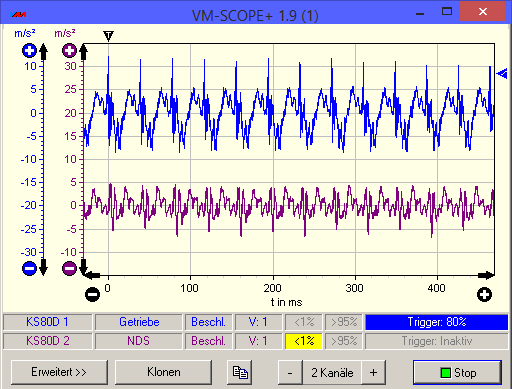Click the black plus icon on time axis
This screenshot has height=389, width=512.
point(484,294)
